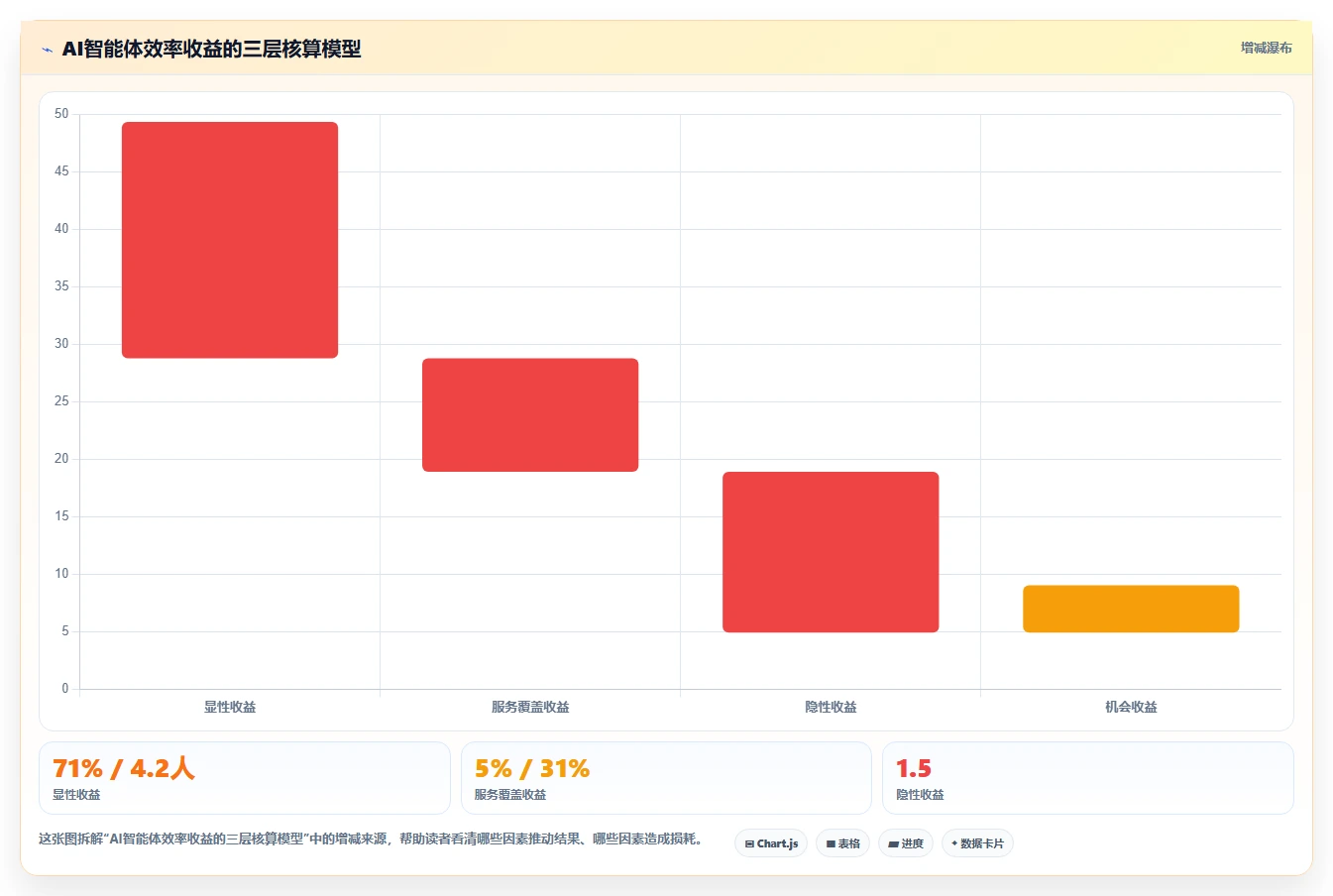Viewport: 1333px width, 896px height.
Task: Select the 进度 tag chip
Action: pos(906,843)
